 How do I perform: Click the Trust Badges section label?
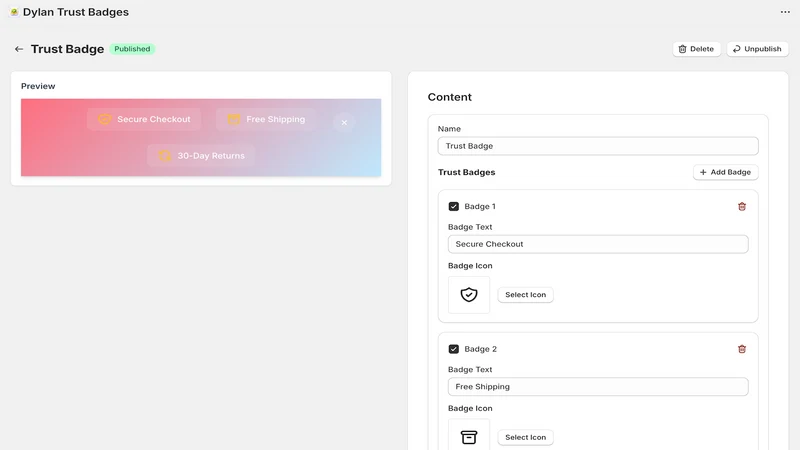point(466,172)
